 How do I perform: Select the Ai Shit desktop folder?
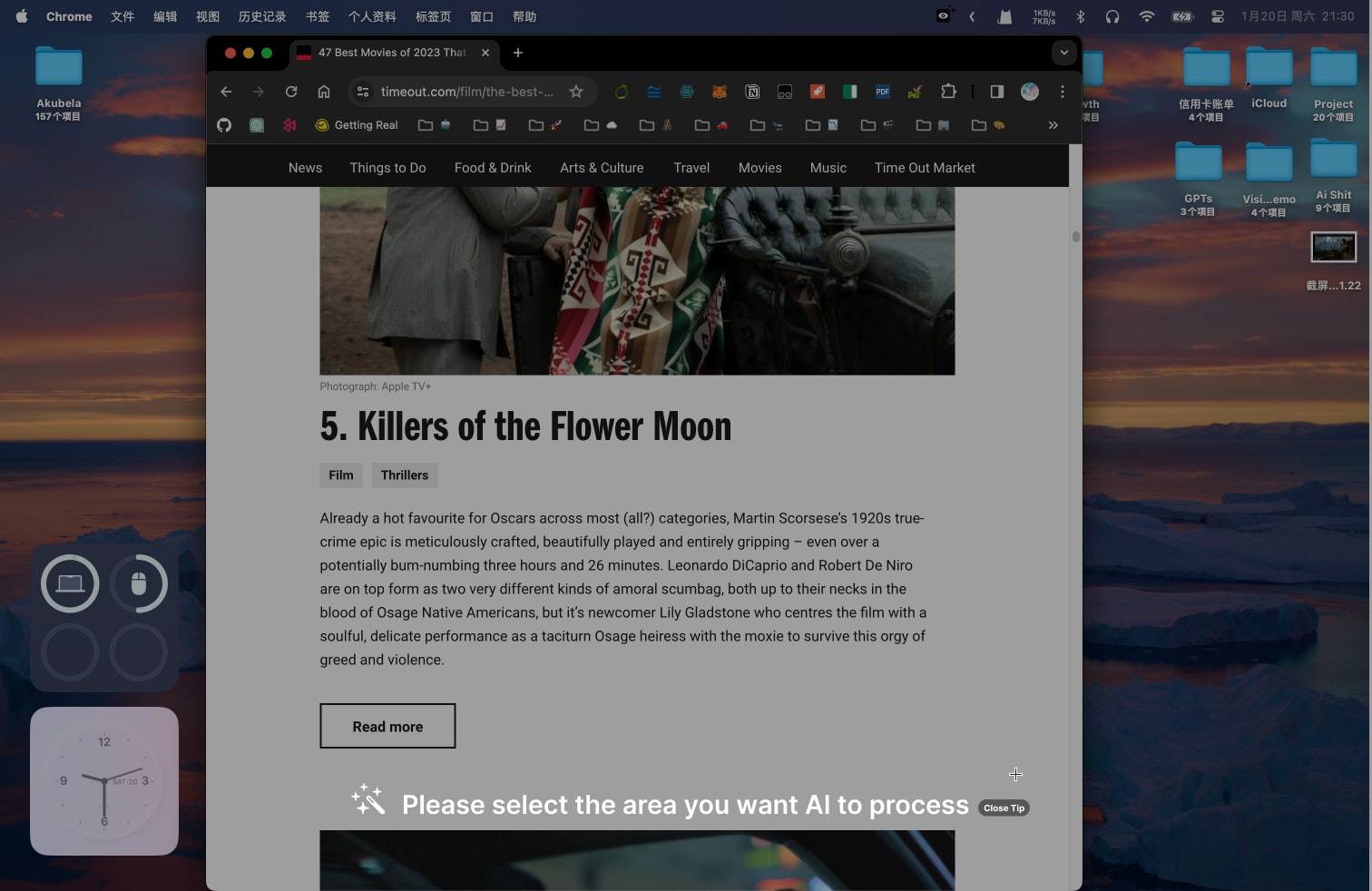[1333, 176]
